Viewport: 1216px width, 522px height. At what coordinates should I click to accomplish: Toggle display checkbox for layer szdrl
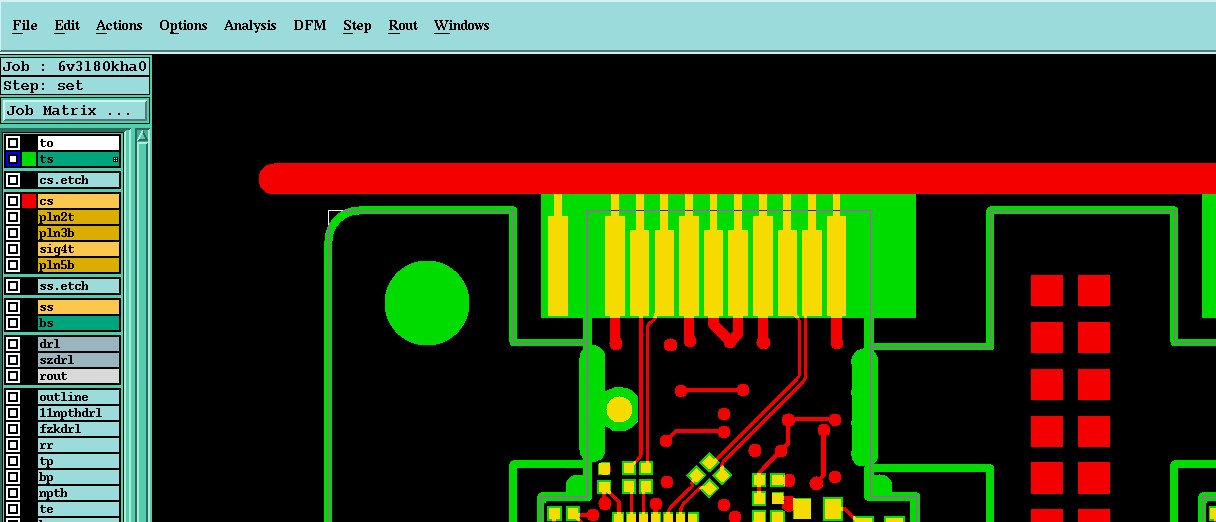point(13,360)
